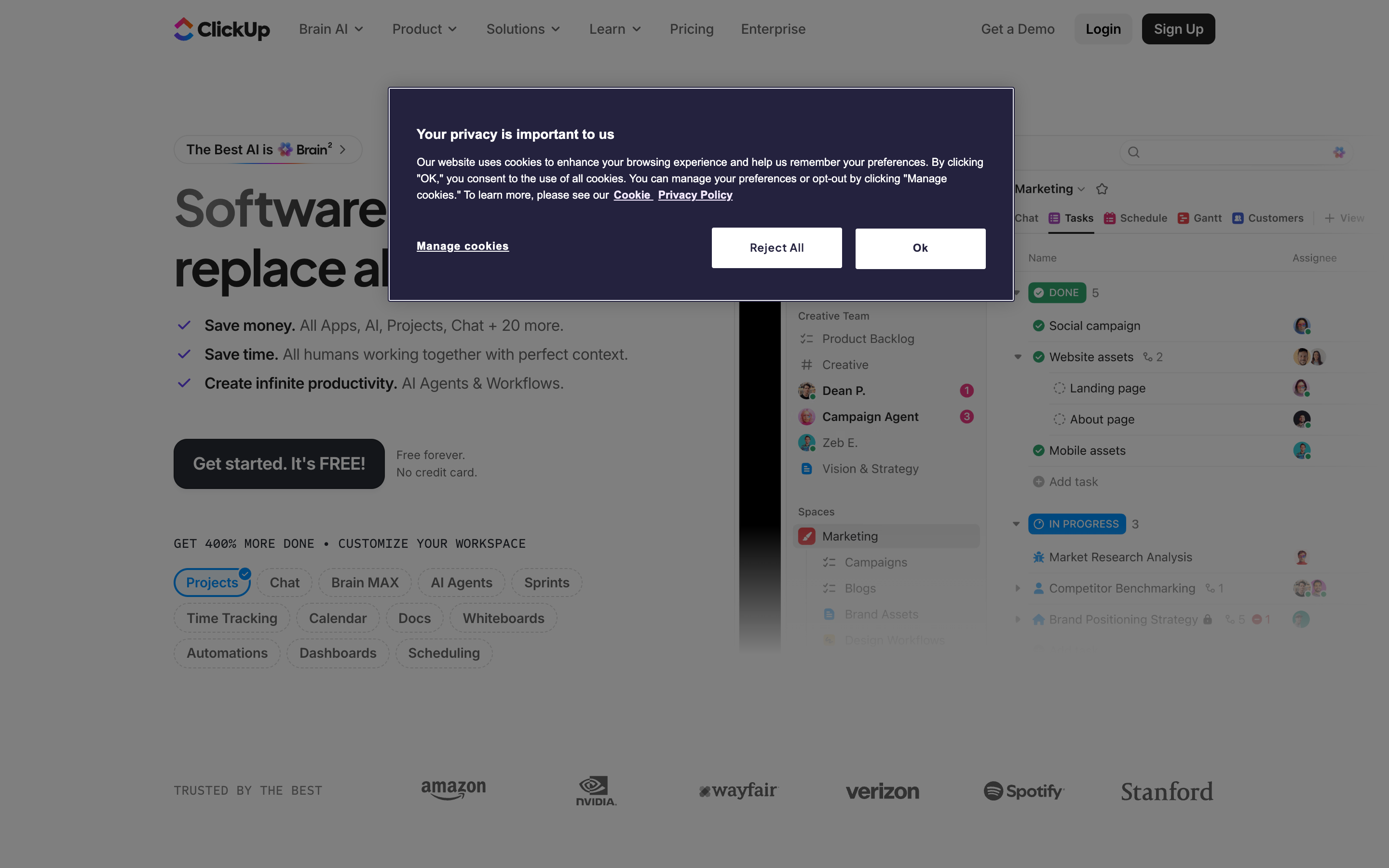The image size is (1389, 868).
Task: Open the Vision & Strategy doc icon
Action: 806,468
